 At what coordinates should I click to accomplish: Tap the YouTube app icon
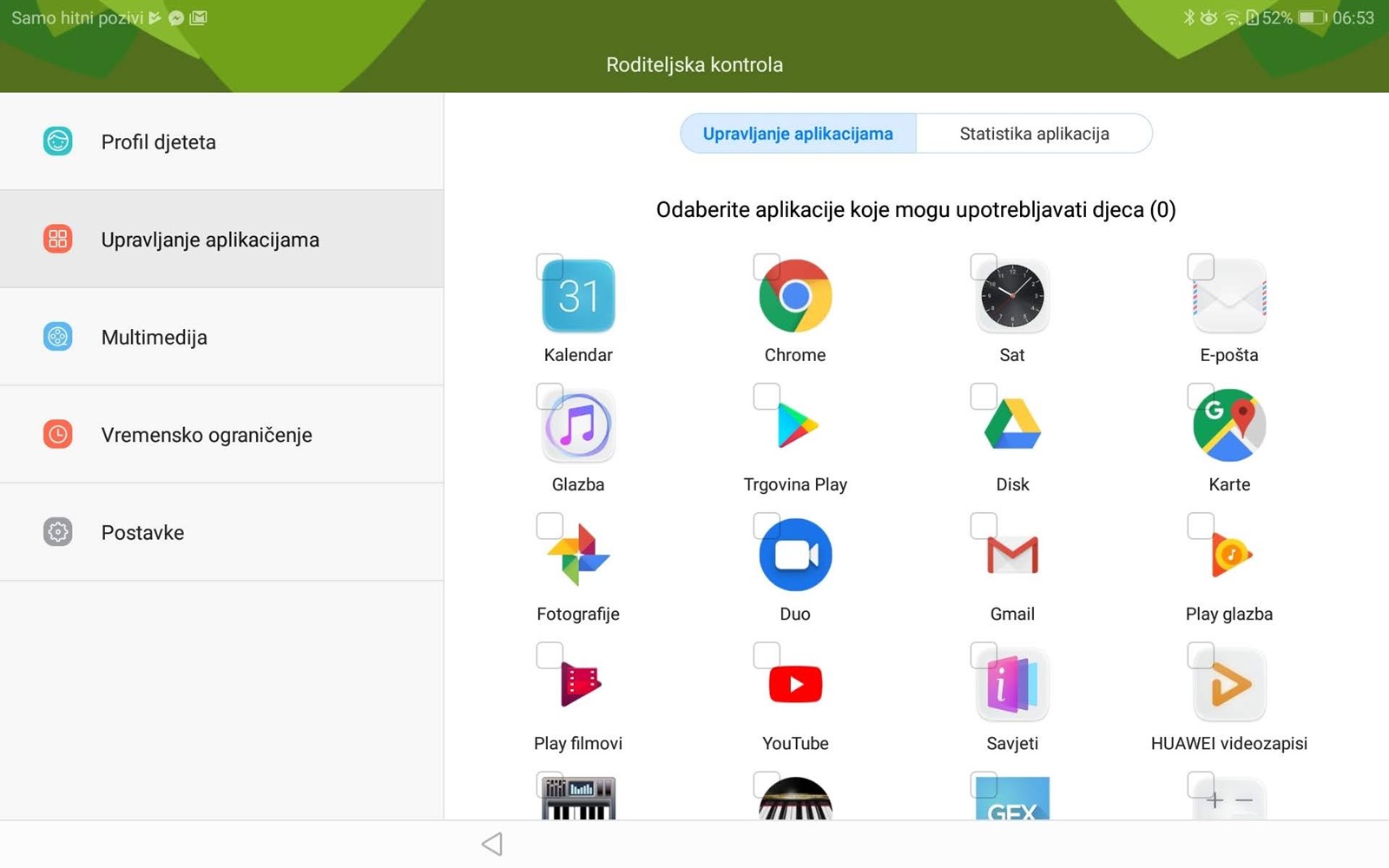tap(795, 684)
